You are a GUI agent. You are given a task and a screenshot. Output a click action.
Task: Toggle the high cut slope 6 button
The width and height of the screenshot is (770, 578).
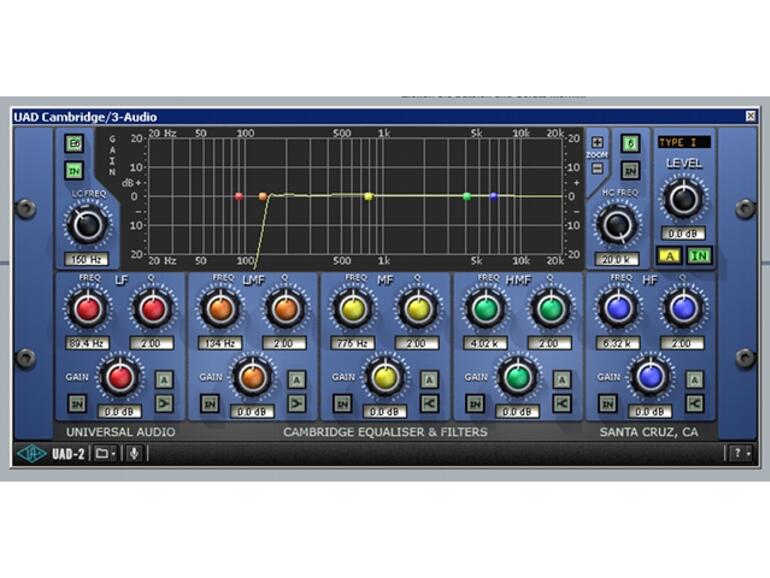631,143
